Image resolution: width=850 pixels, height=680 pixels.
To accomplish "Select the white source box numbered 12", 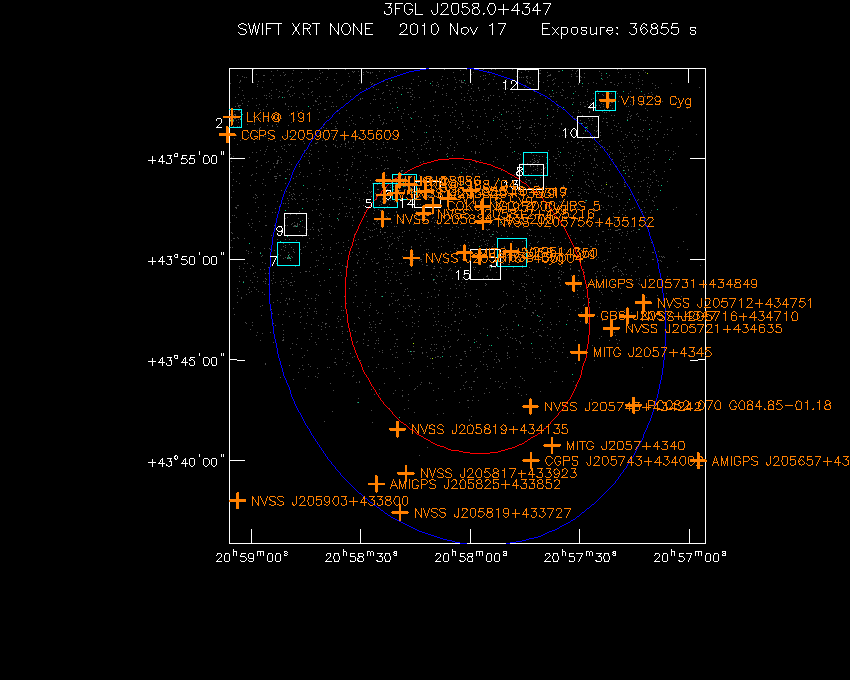I will coord(528,79).
